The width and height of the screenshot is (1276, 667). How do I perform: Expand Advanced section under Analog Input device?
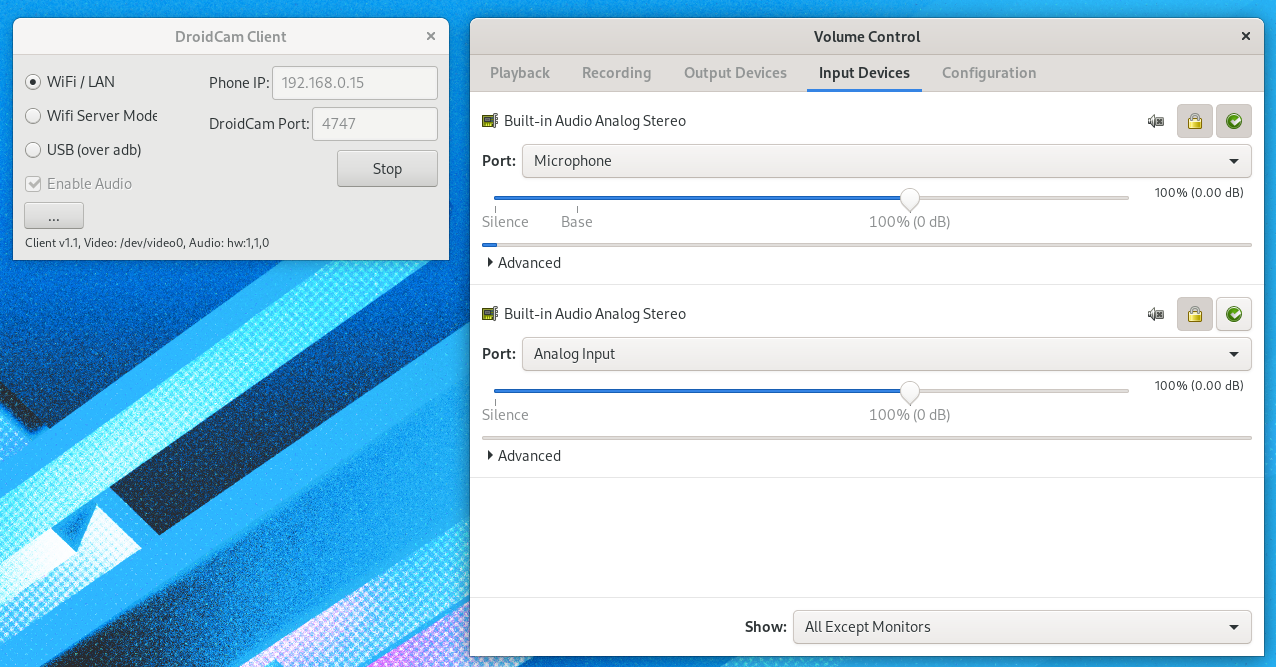pos(523,456)
